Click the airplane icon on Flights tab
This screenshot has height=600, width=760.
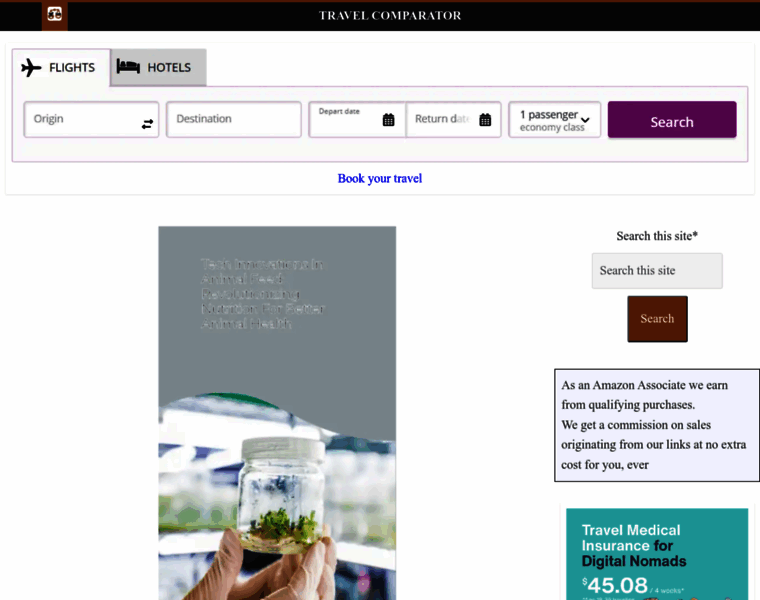31,67
